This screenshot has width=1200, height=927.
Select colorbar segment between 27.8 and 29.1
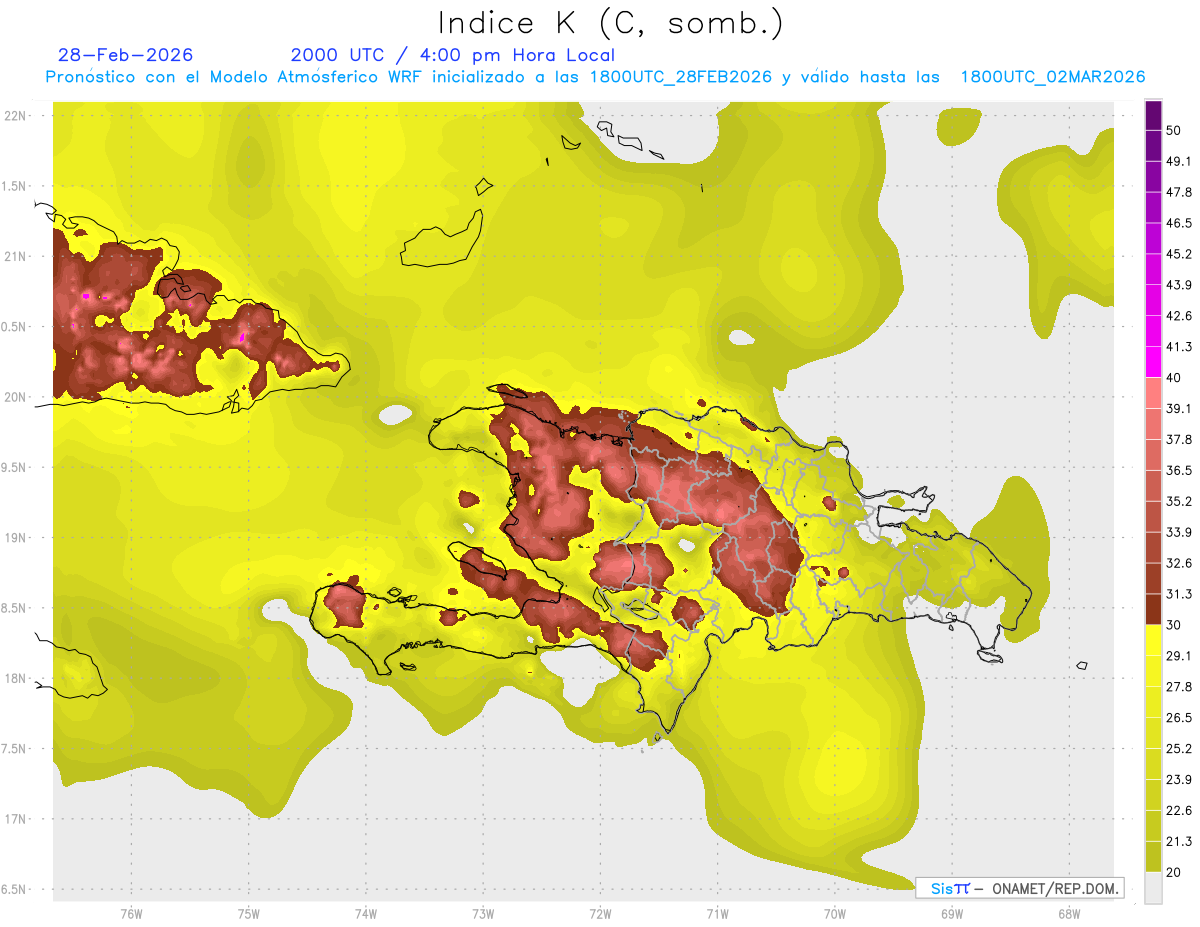click(x=1153, y=671)
